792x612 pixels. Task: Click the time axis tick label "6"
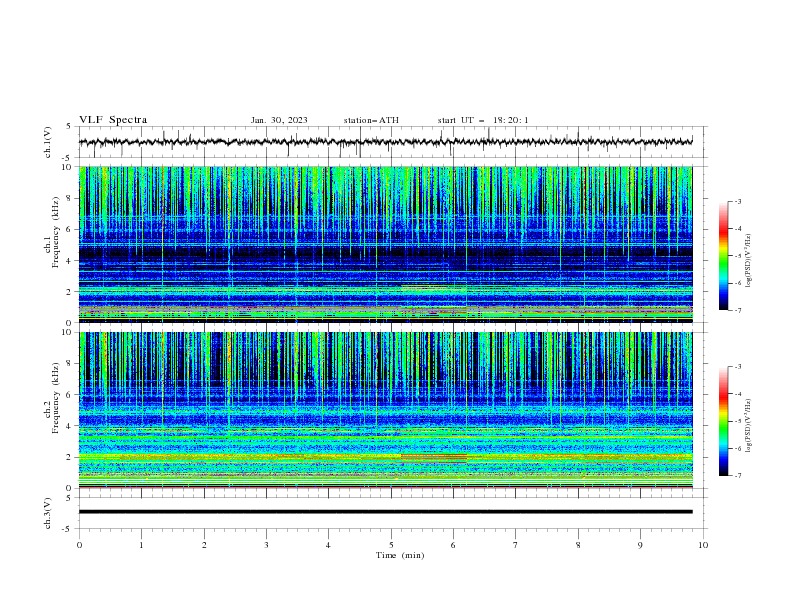(x=453, y=545)
